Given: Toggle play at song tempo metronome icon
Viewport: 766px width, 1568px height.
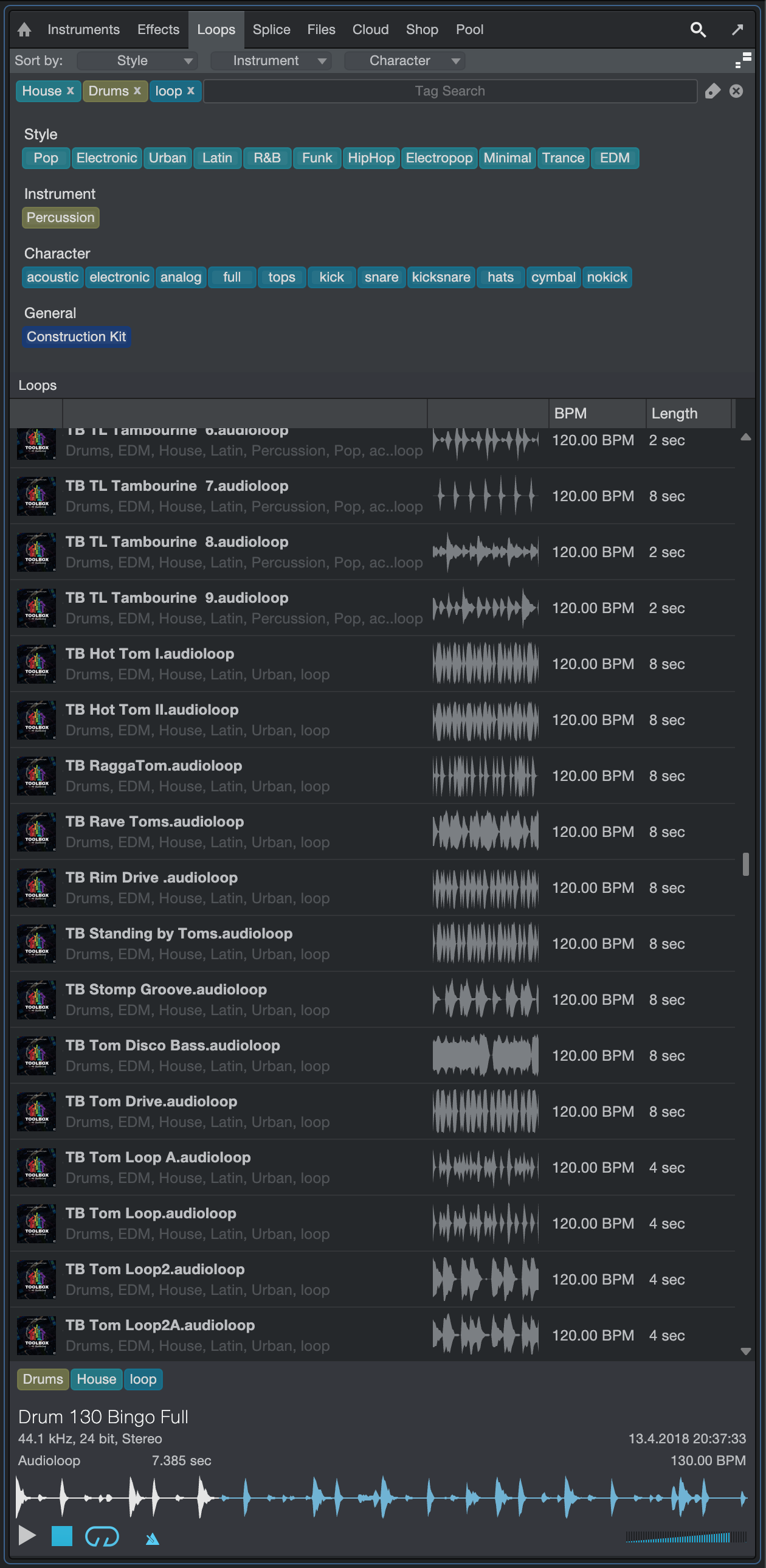Looking at the screenshot, I should (x=152, y=1538).
